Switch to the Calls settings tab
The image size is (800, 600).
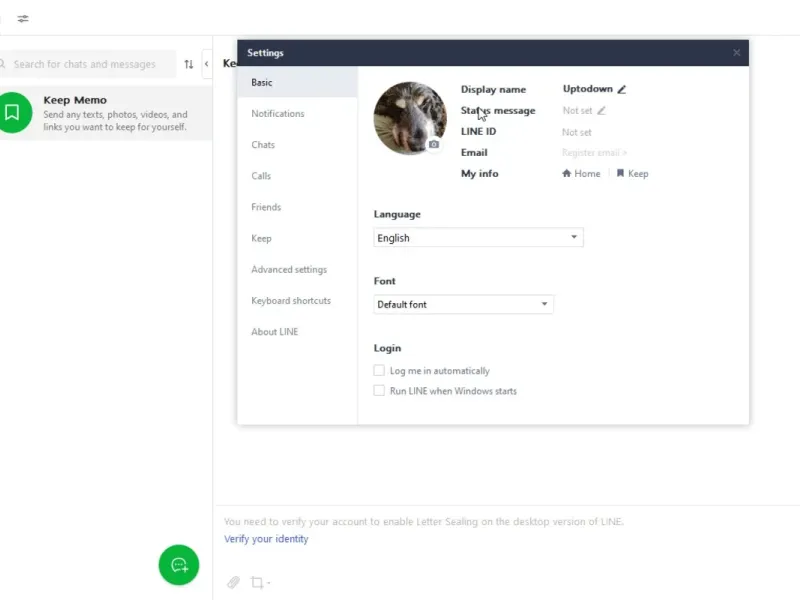pyautogui.click(x=297, y=176)
